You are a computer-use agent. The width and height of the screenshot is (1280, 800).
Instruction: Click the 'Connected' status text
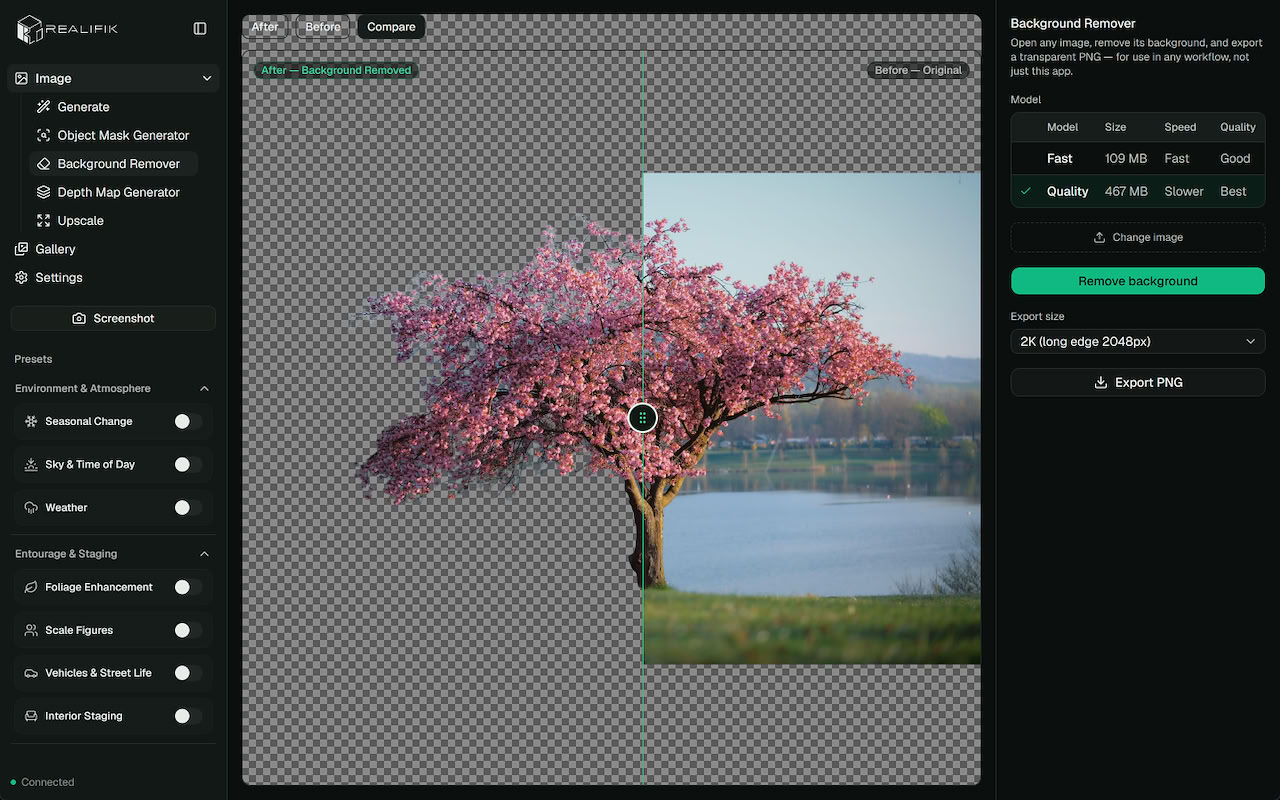tap(48, 782)
